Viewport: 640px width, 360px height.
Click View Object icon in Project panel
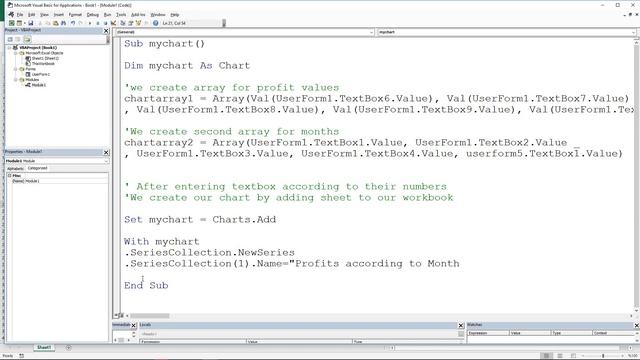coord(18,40)
